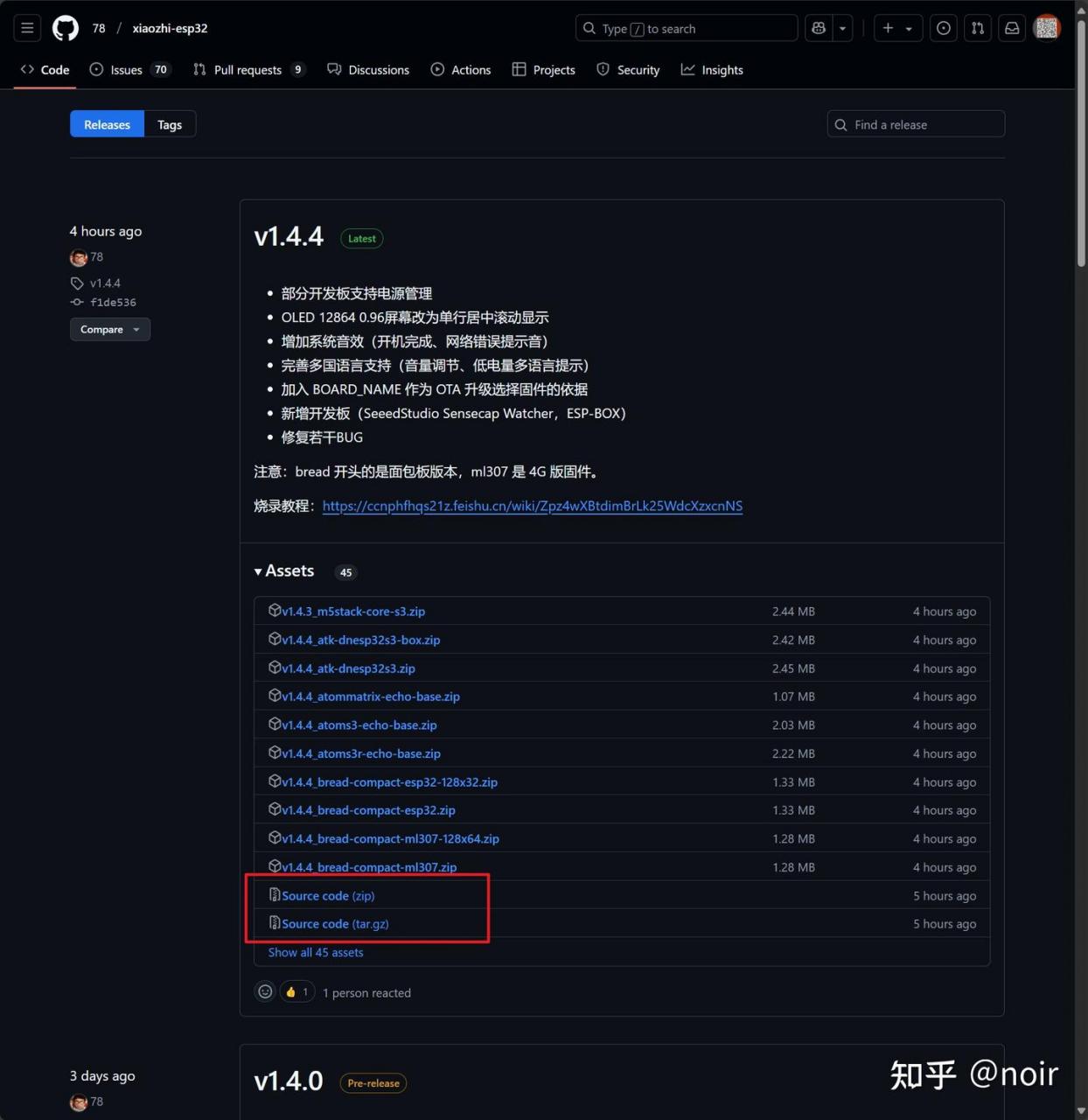Screen dimensions: 1088x1120
Task: Switch to the Insights tab
Action: point(712,70)
